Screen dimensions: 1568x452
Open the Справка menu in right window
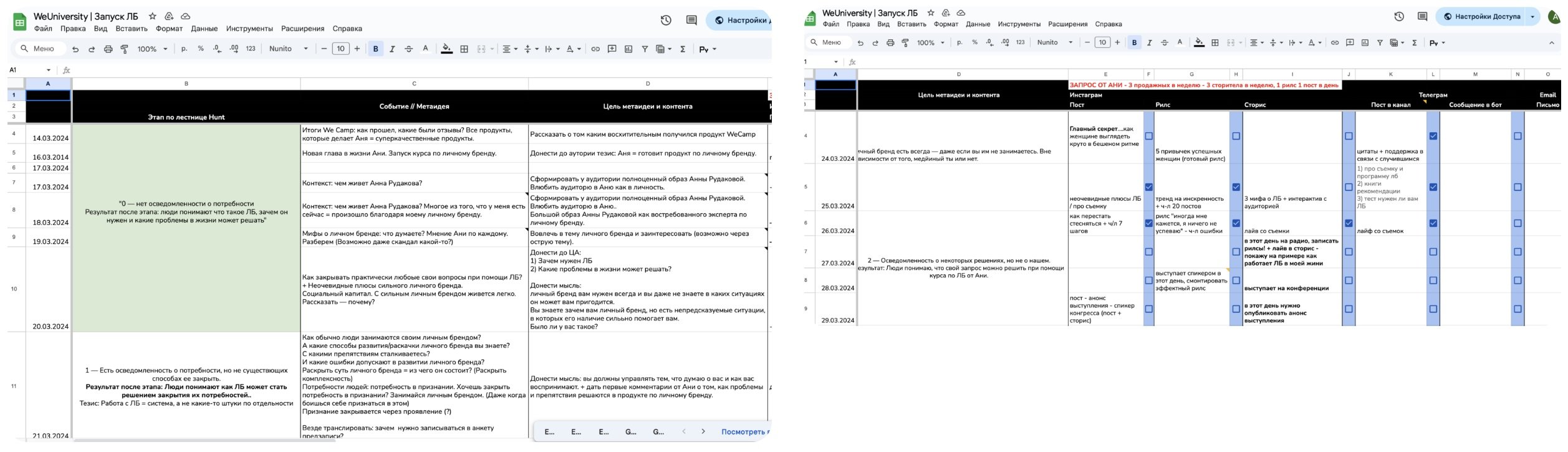(x=1109, y=24)
